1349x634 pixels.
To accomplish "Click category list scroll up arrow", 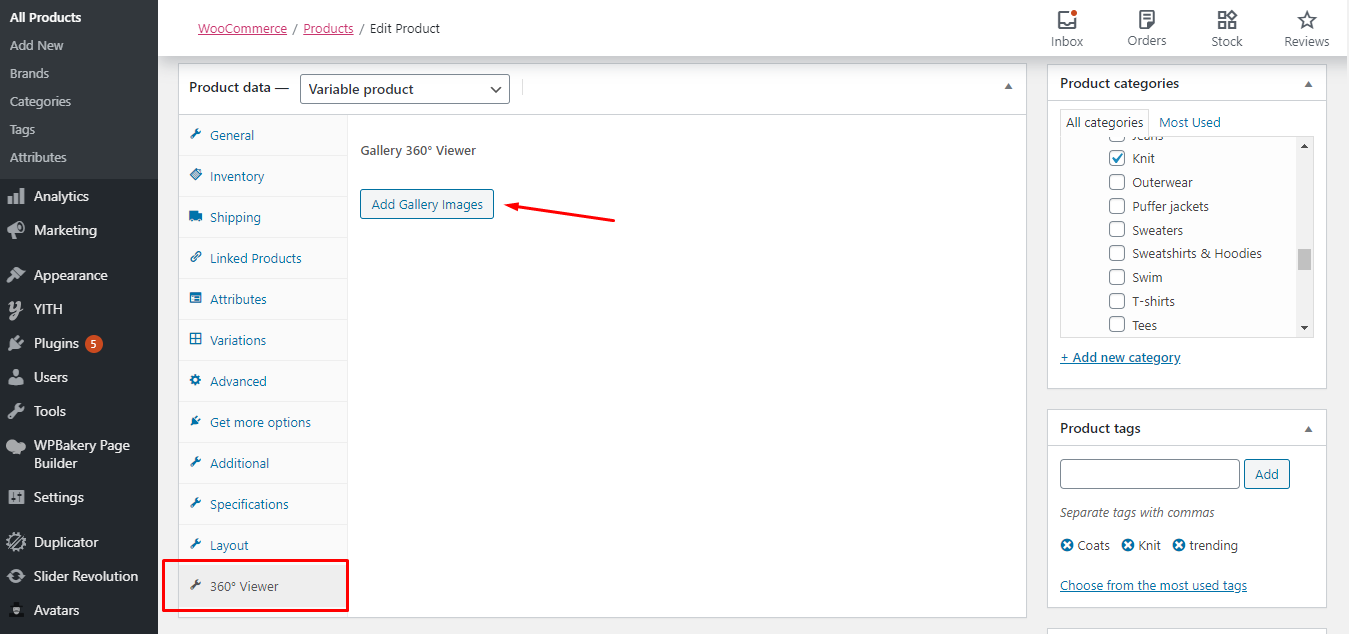I will click(1304, 146).
